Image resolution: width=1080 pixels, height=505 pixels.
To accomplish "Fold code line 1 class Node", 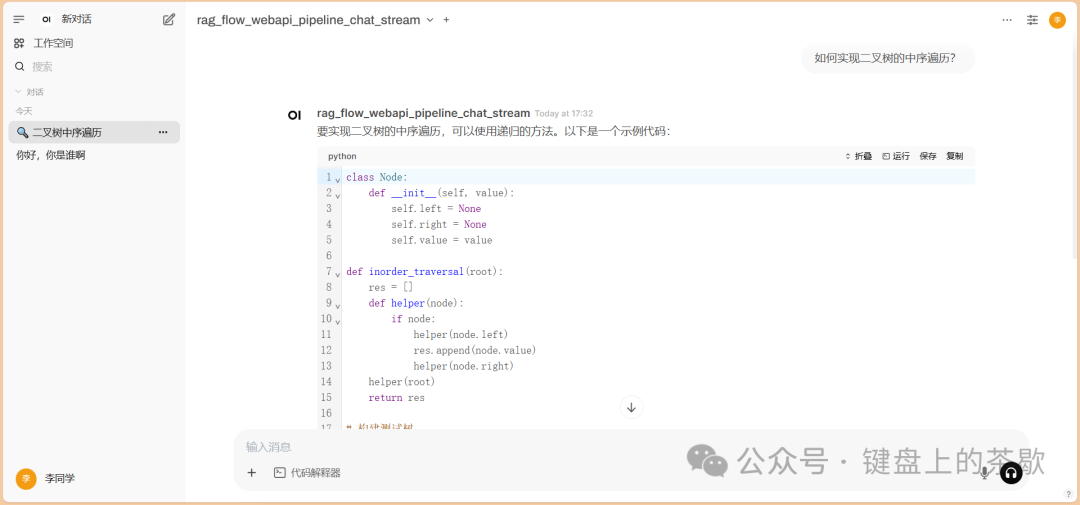I will point(338,179).
